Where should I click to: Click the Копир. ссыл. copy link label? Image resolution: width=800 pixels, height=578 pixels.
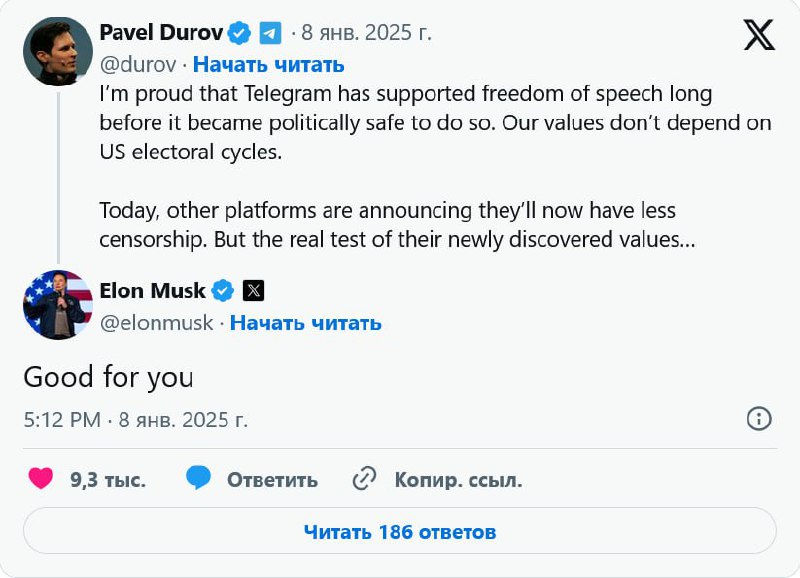pyautogui.click(x=458, y=480)
